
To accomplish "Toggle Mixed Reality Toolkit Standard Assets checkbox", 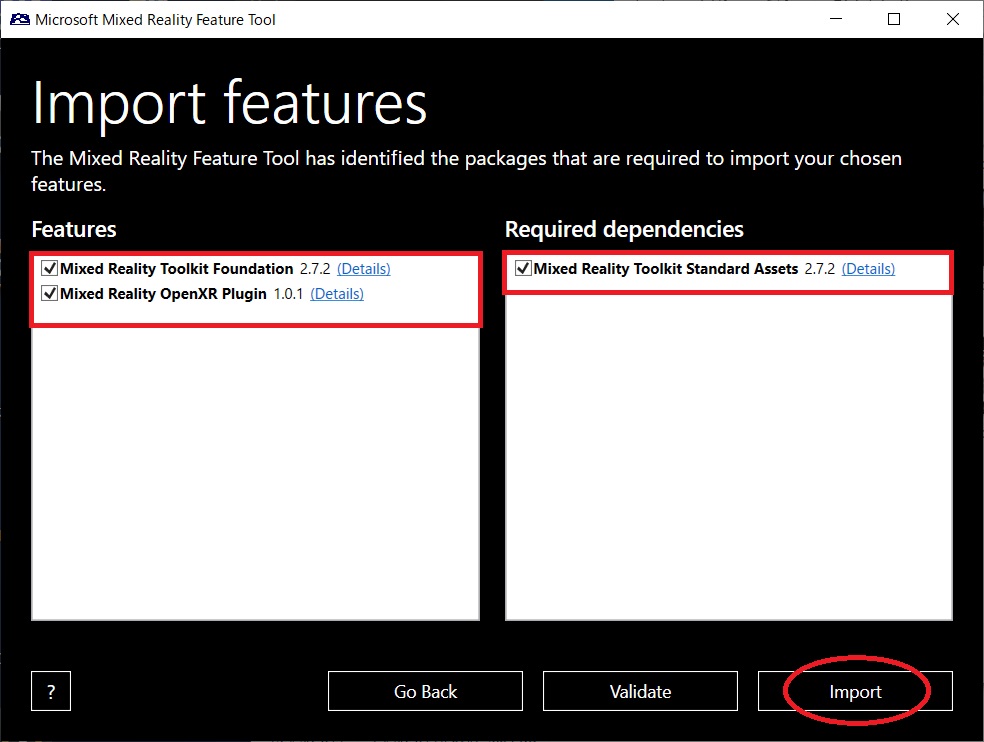I will click(x=523, y=268).
